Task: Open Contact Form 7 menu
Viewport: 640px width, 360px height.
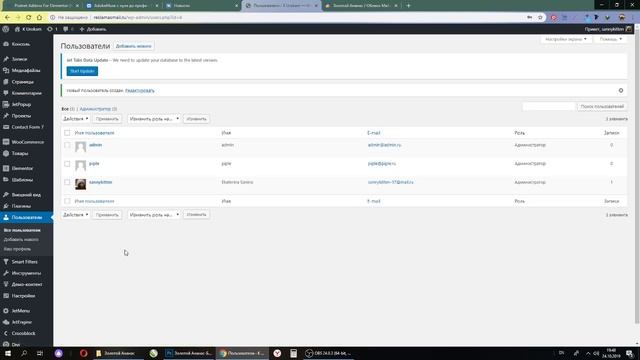Action: (x=26, y=127)
